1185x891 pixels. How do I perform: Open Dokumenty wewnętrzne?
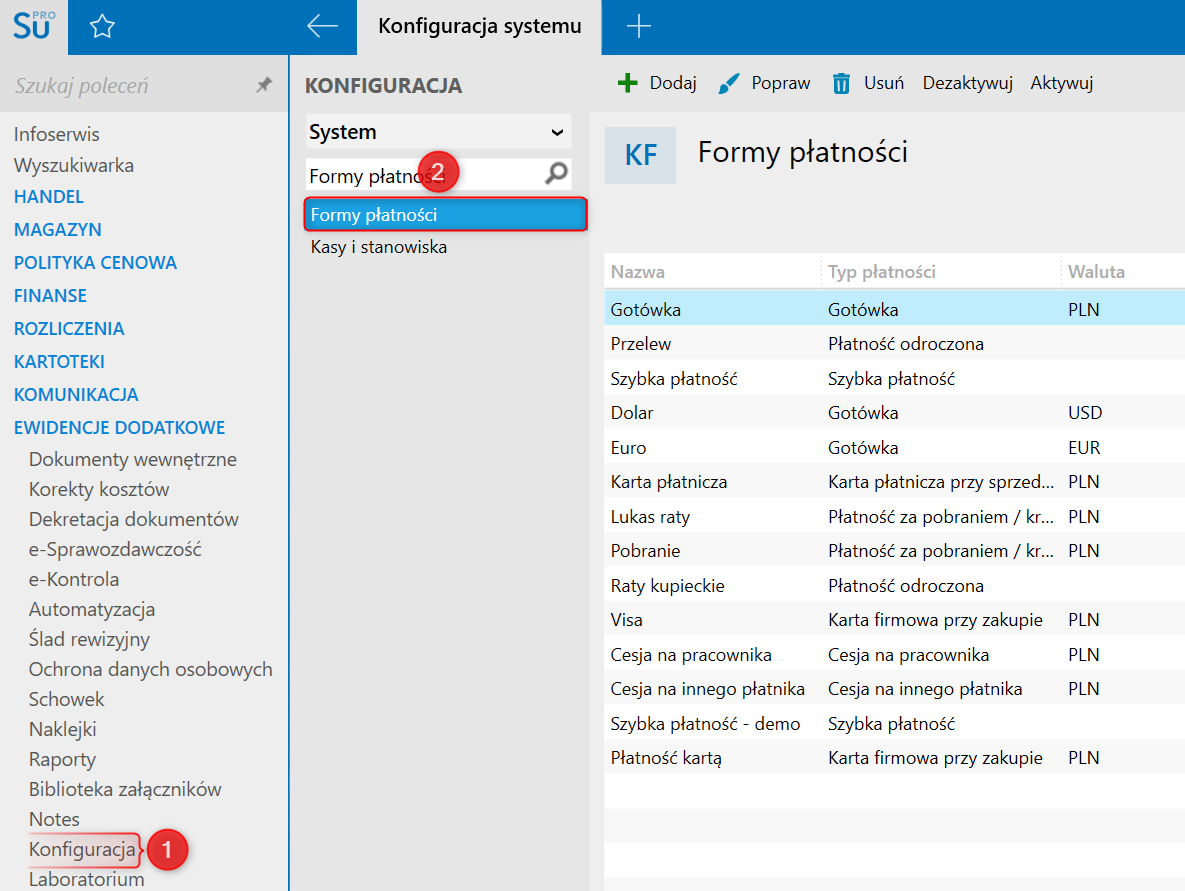pos(133,459)
